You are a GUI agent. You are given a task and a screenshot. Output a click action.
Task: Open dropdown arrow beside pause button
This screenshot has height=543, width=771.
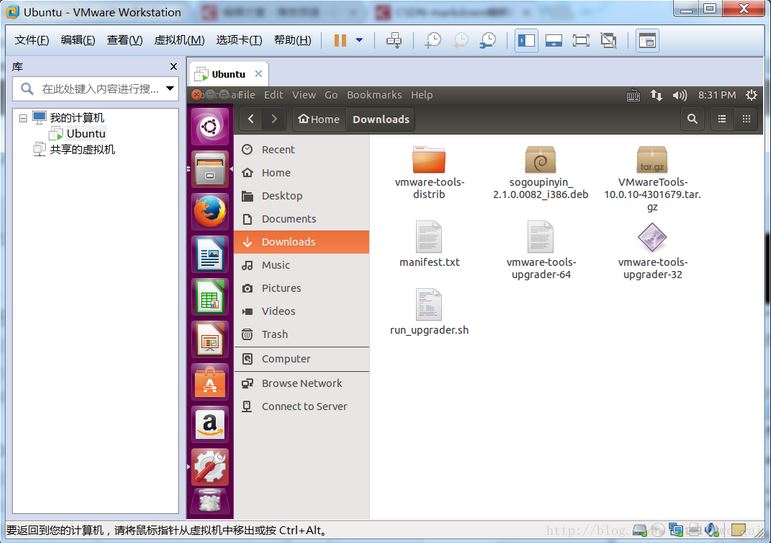(x=359, y=40)
